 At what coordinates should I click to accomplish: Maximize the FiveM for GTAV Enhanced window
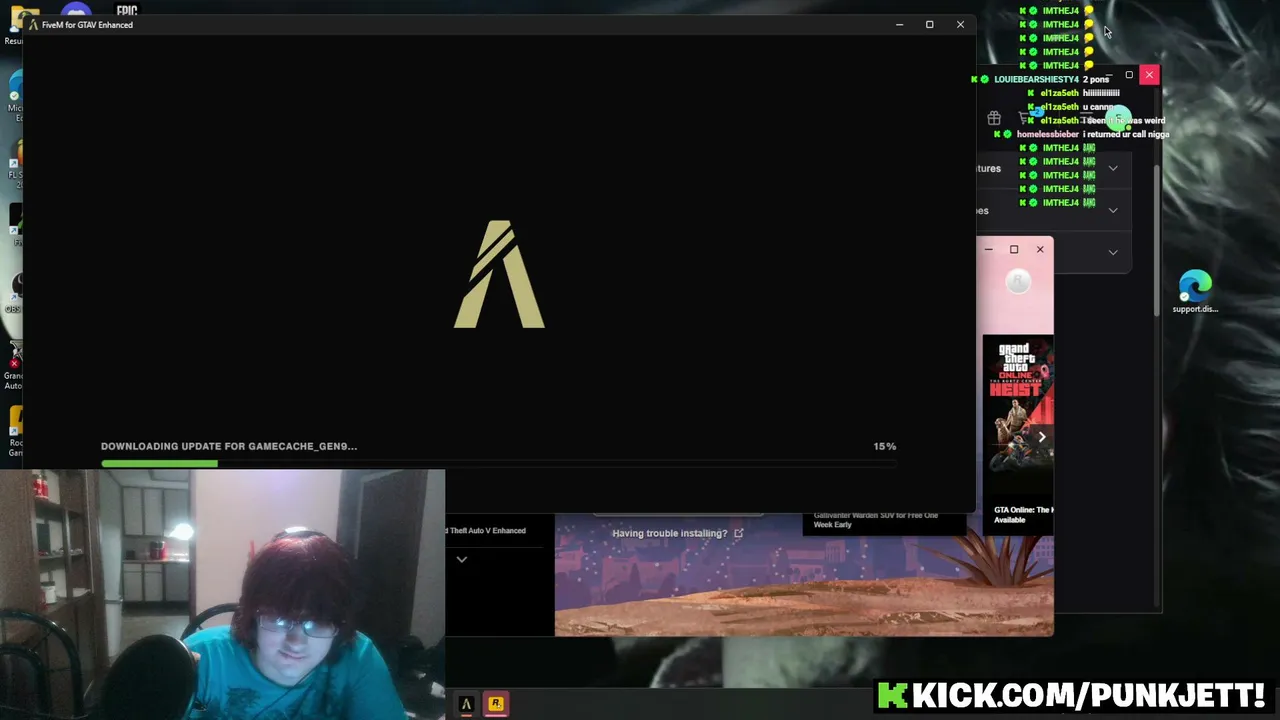tap(929, 24)
